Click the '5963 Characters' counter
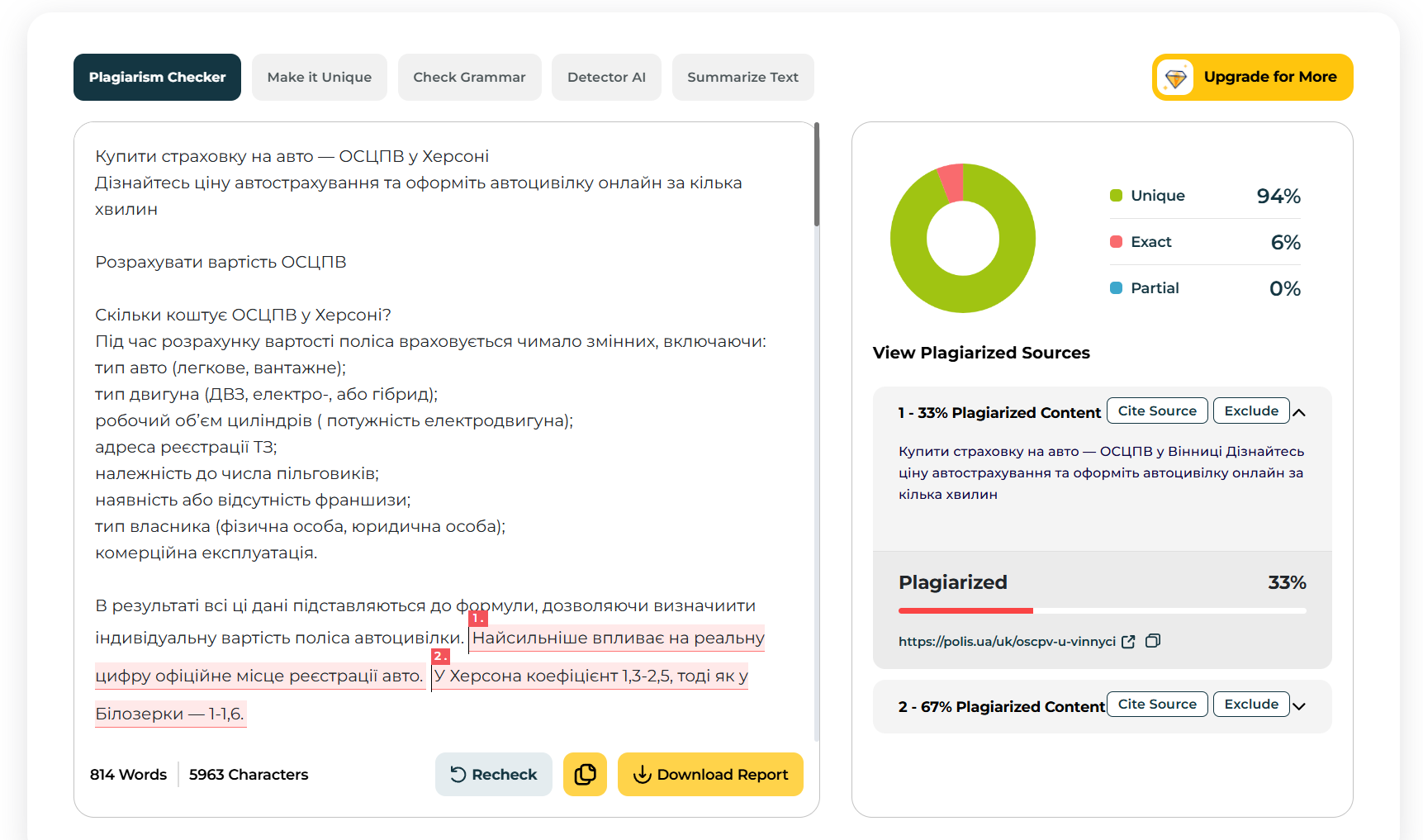The image size is (1423, 840). pos(249,774)
